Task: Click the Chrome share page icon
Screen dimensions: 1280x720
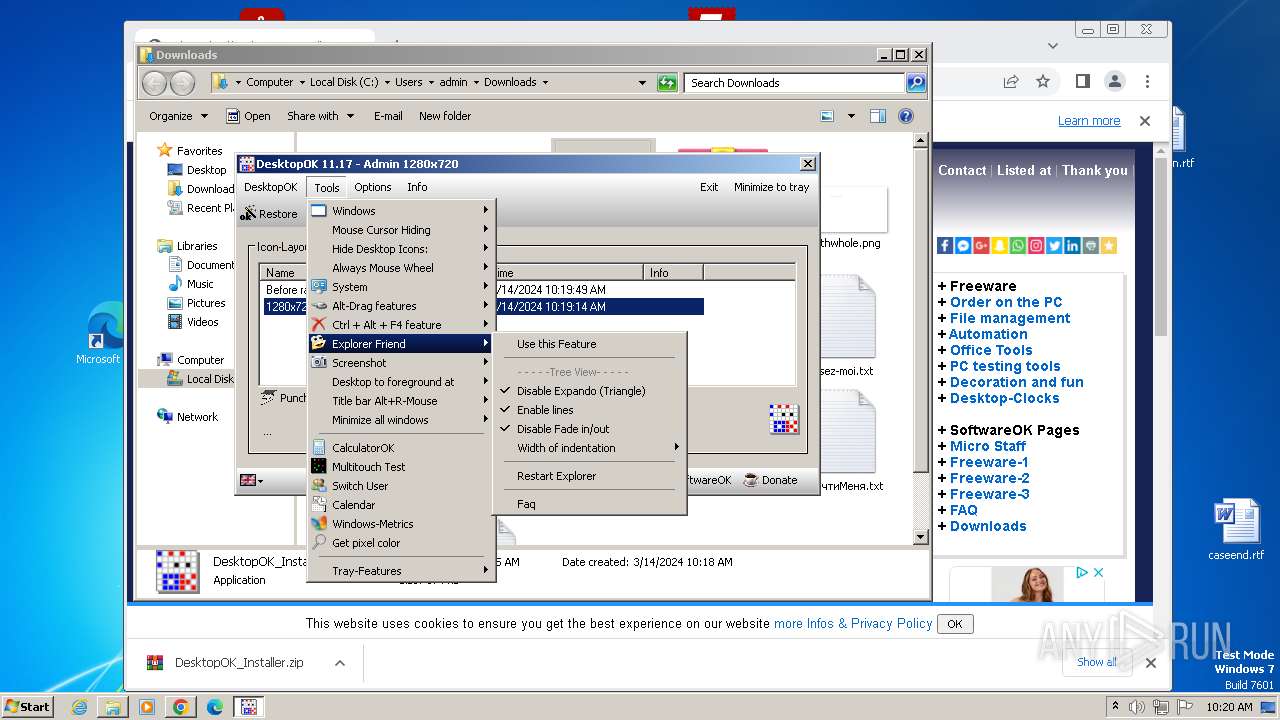Action: click(x=1011, y=81)
